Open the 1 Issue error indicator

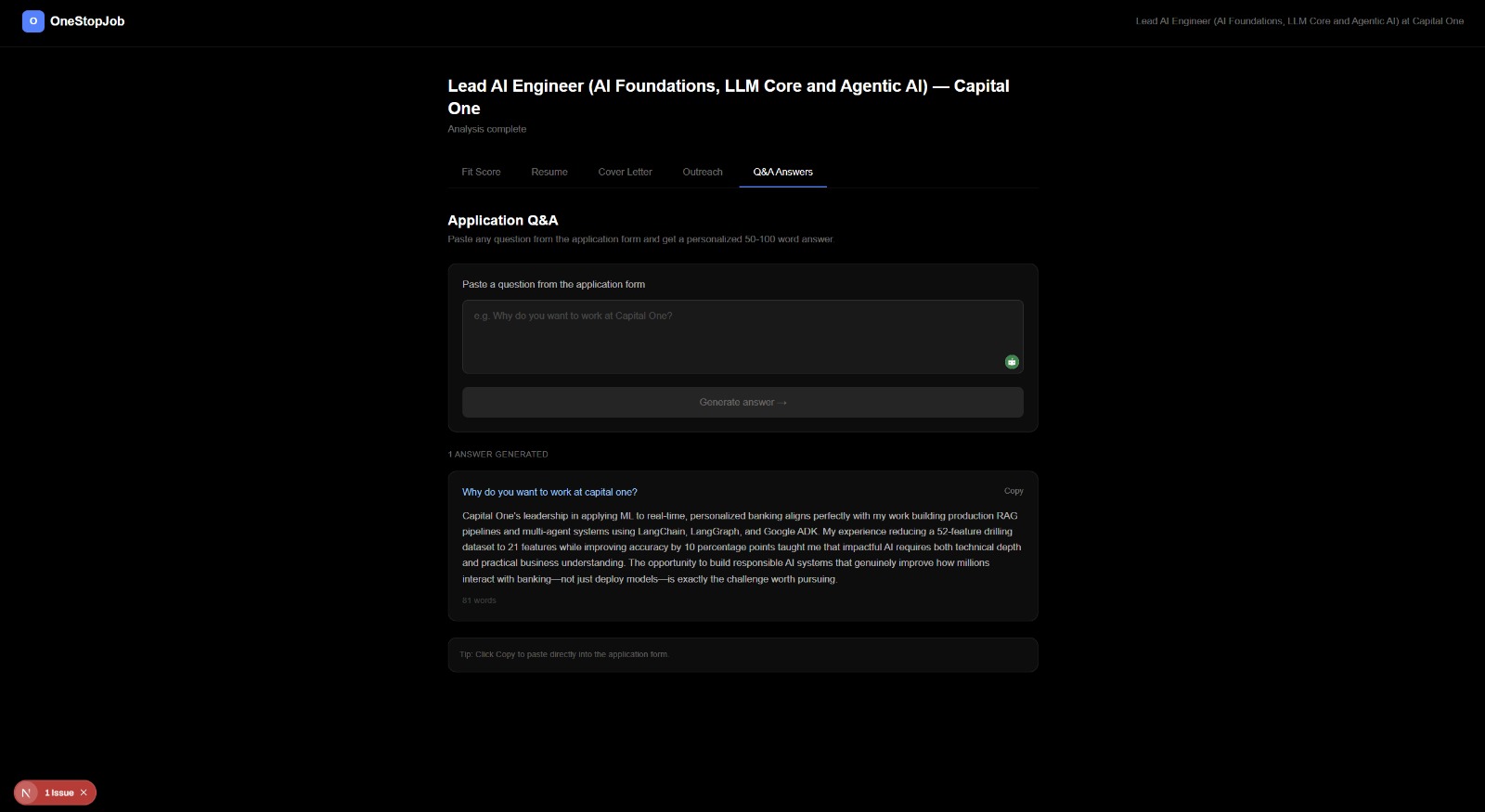(59, 793)
